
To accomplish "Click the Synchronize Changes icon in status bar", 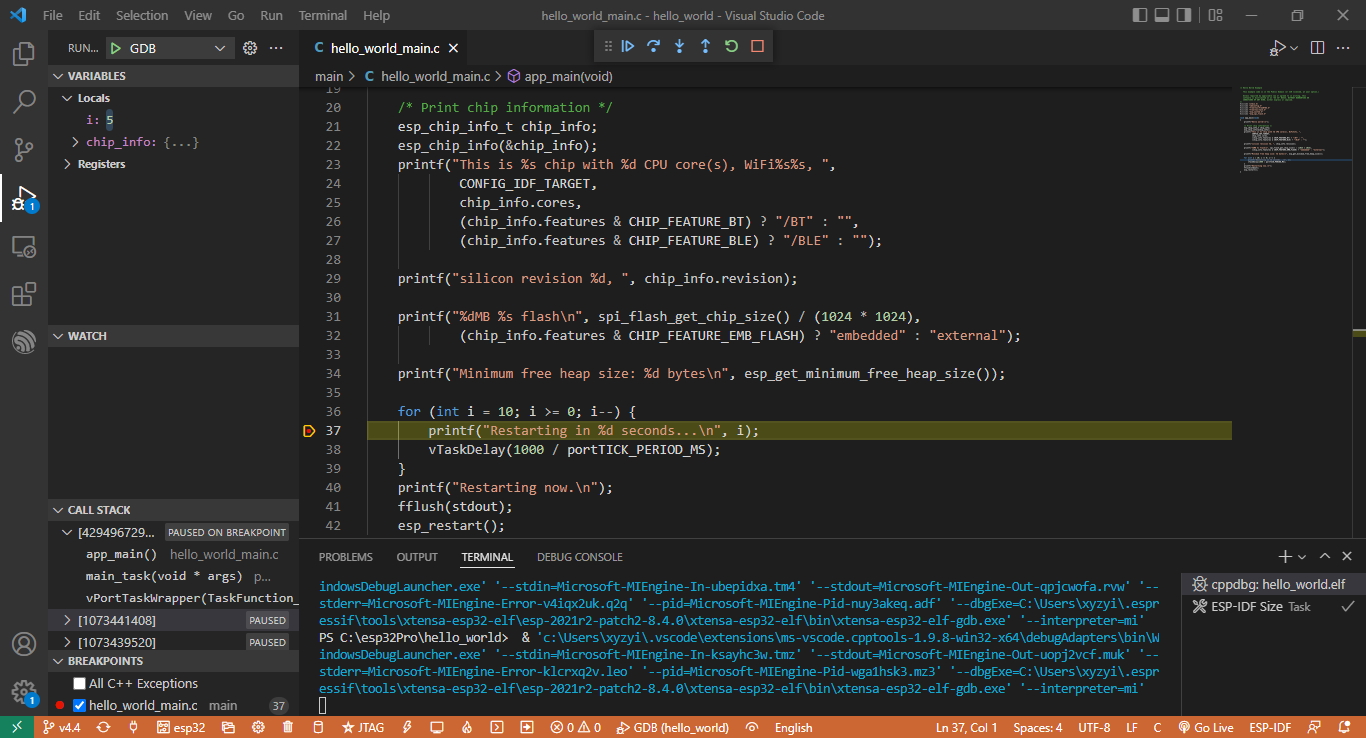I will (103, 728).
